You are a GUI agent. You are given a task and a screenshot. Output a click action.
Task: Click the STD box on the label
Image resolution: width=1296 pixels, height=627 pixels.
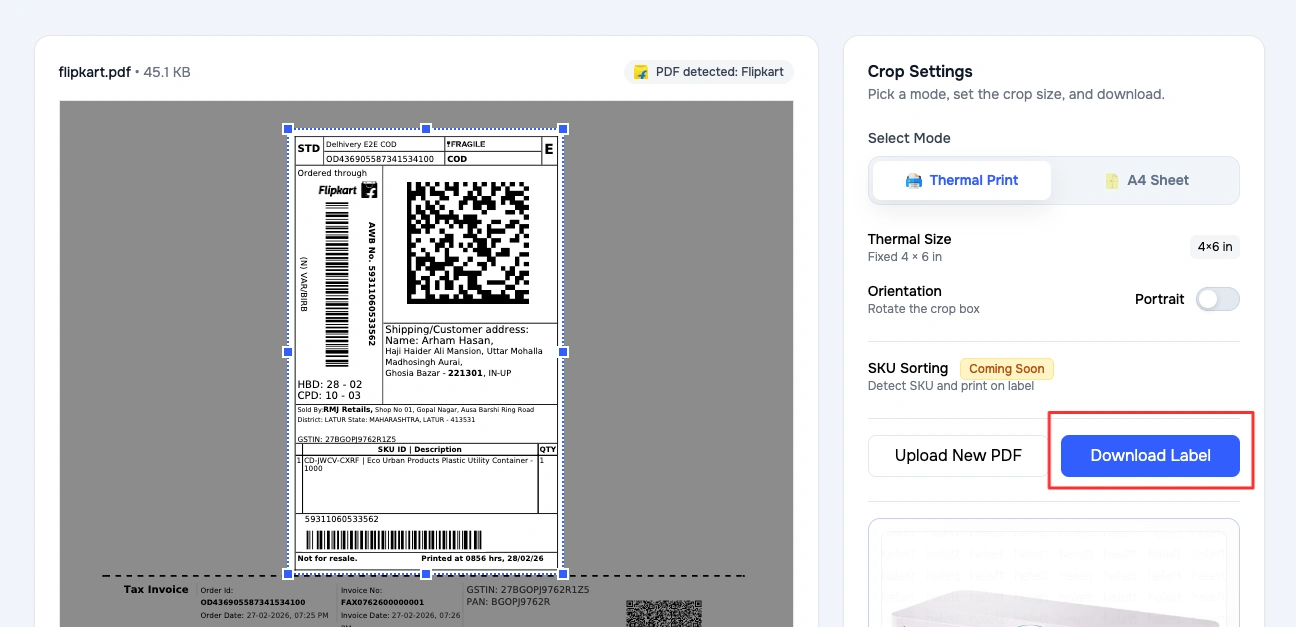pos(308,151)
